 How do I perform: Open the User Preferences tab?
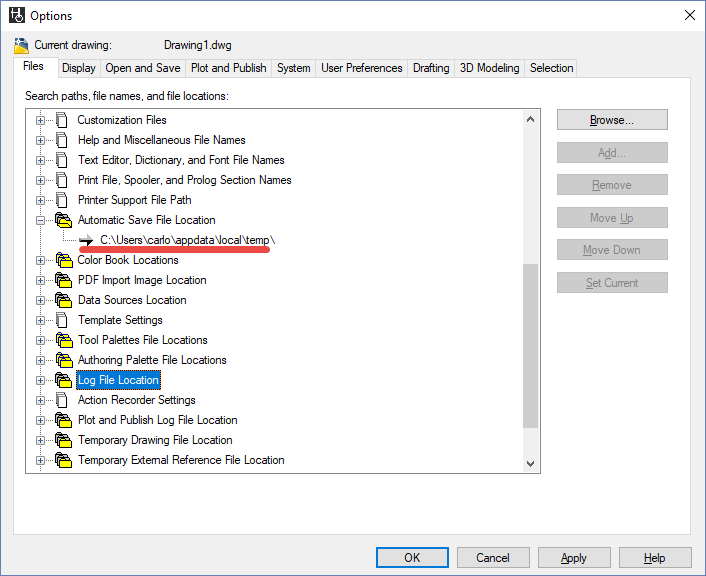coord(362,68)
